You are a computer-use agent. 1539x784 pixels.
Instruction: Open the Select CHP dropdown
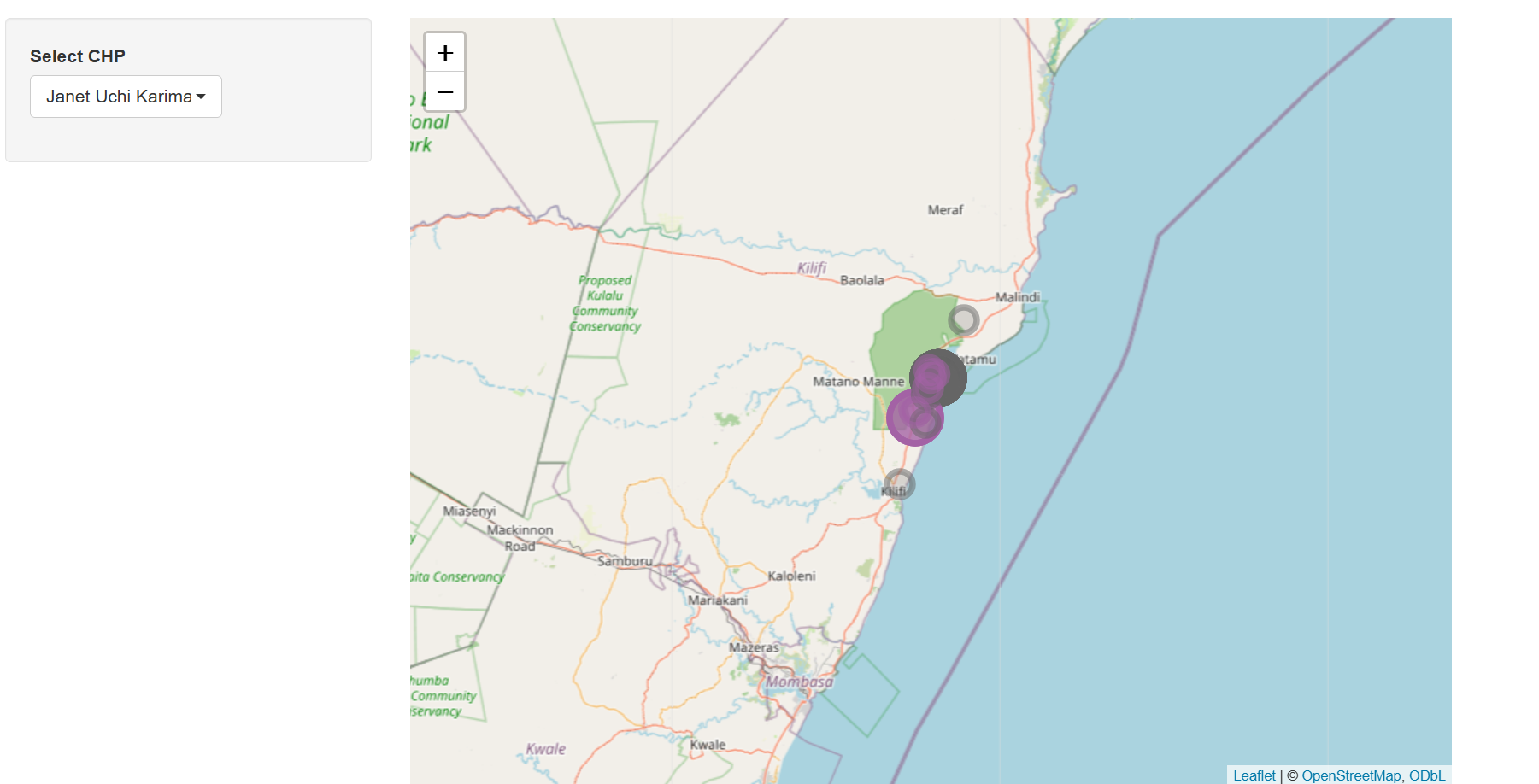click(126, 97)
